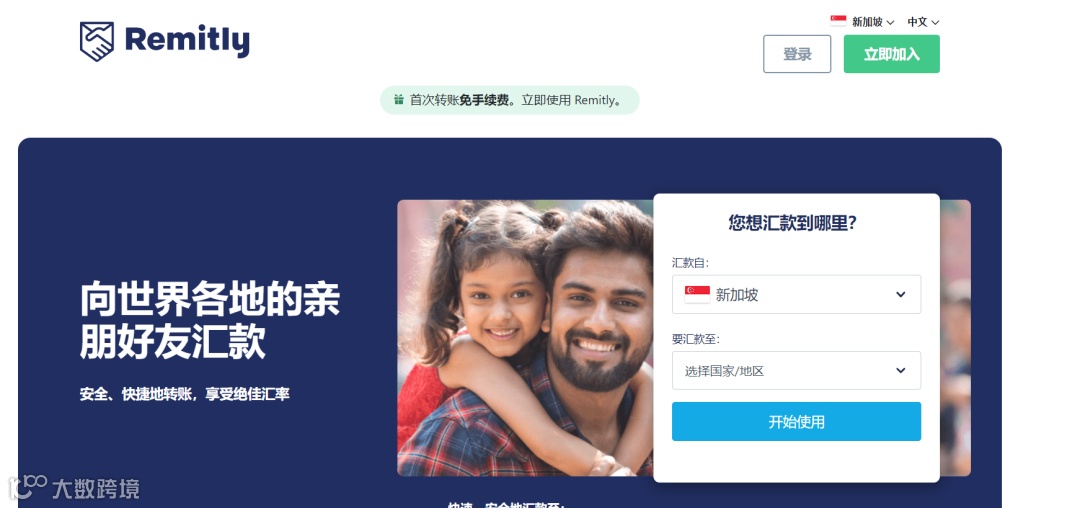
Task: Click the 首次转账免手续费 promo banner
Action: pyautogui.click(x=510, y=100)
